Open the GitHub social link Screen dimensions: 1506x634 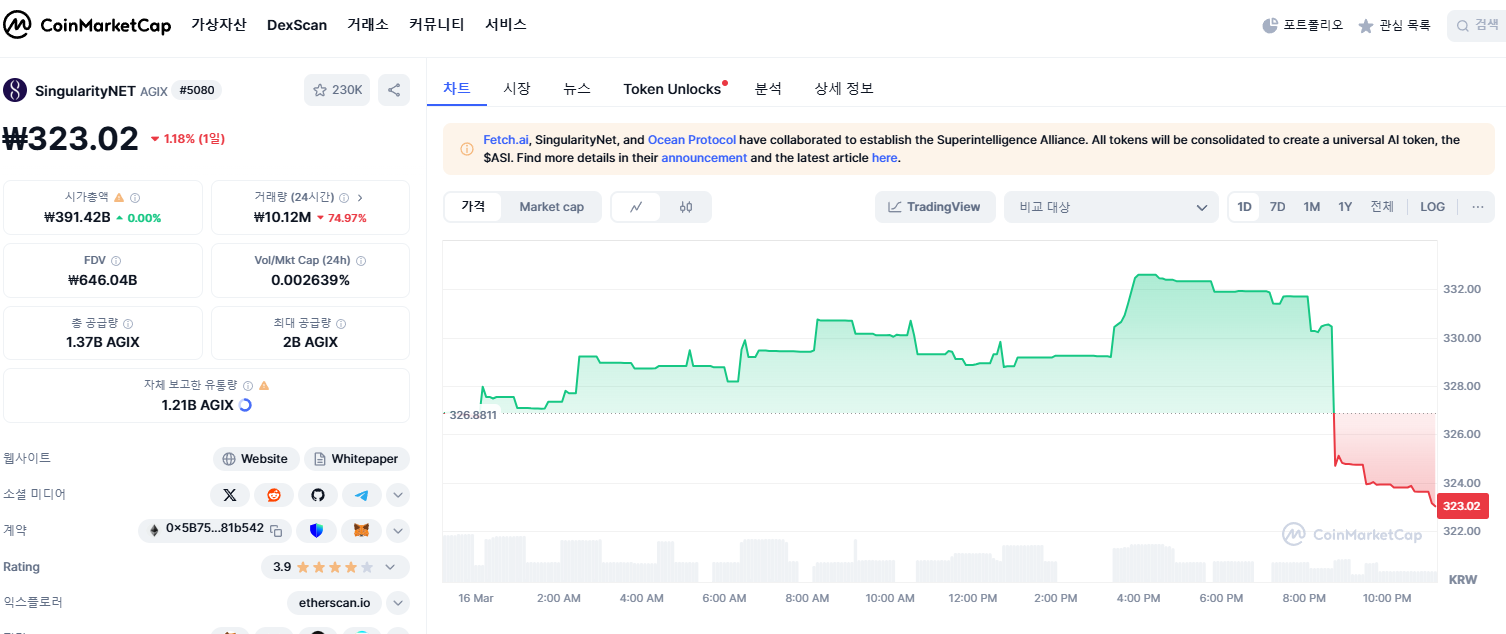(318, 495)
